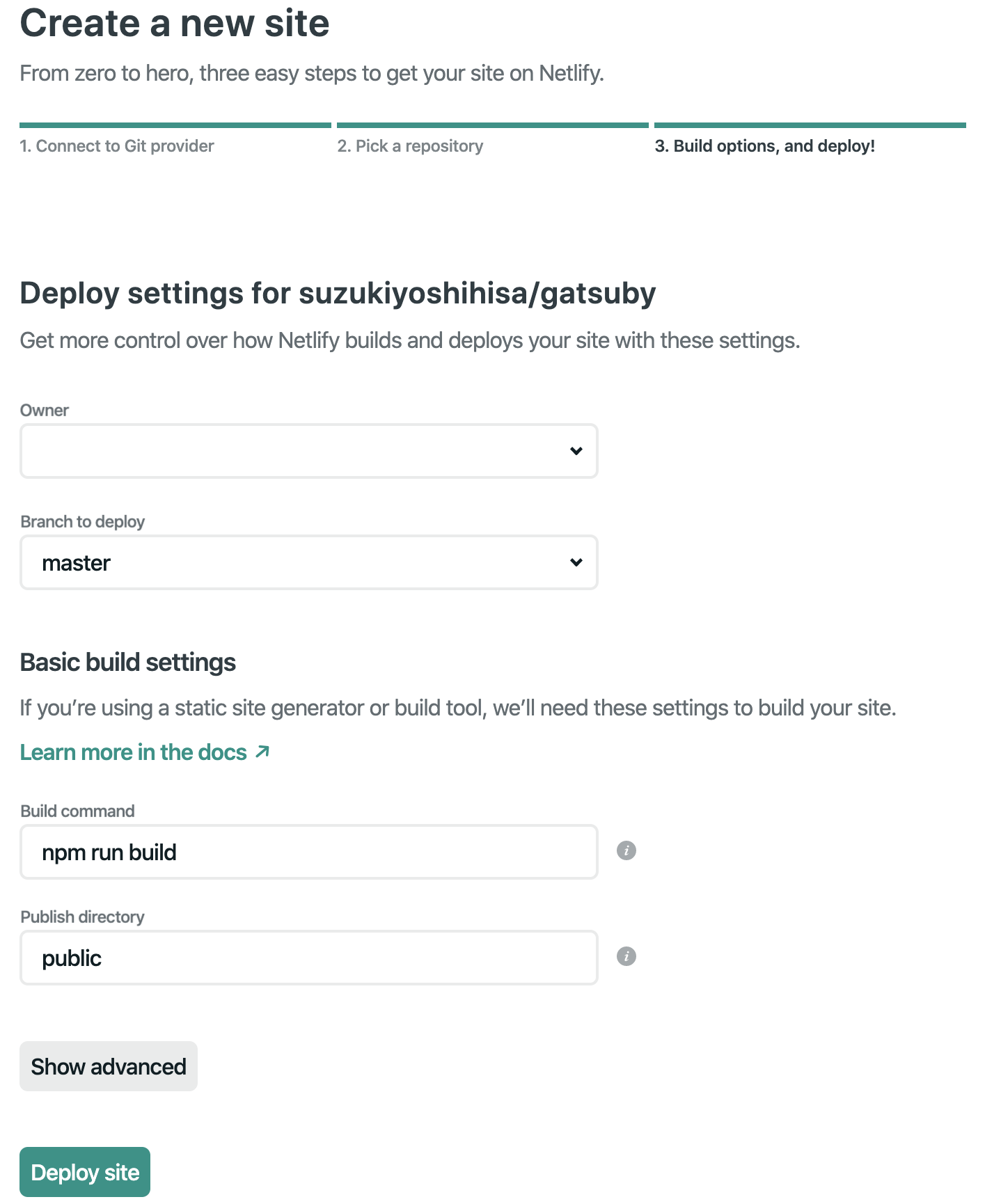Click the progress bar above Pick a repository
The width and height of the screenshot is (1001, 1204).
click(493, 125)
